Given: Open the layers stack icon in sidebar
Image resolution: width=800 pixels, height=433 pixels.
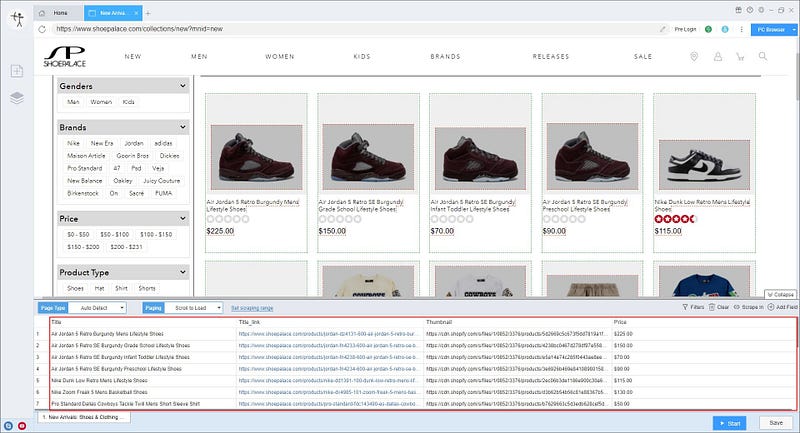Looking at the screenshot, I should (x=17, y=97).
